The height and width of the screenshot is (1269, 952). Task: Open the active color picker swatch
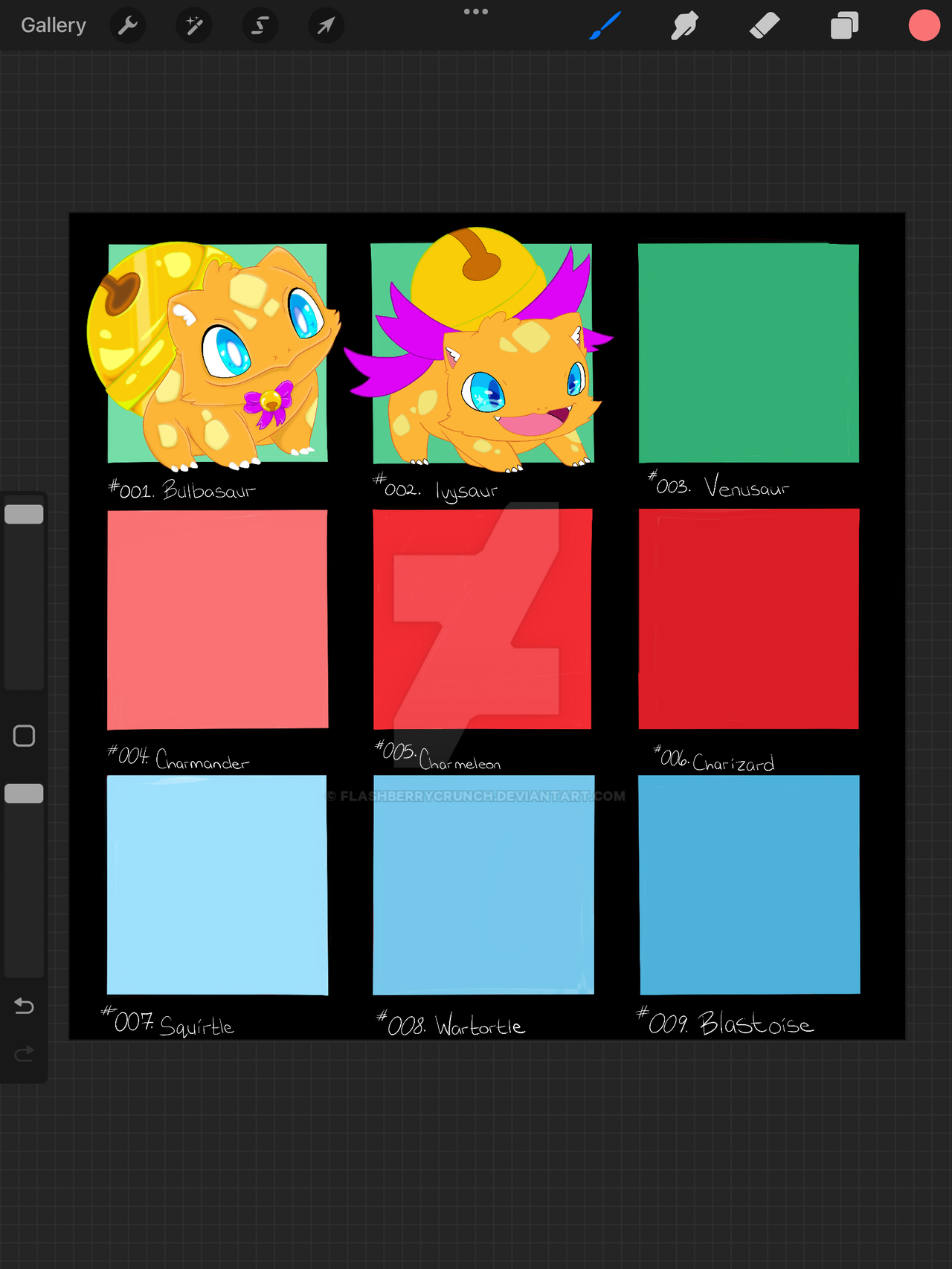coord(924,25)
